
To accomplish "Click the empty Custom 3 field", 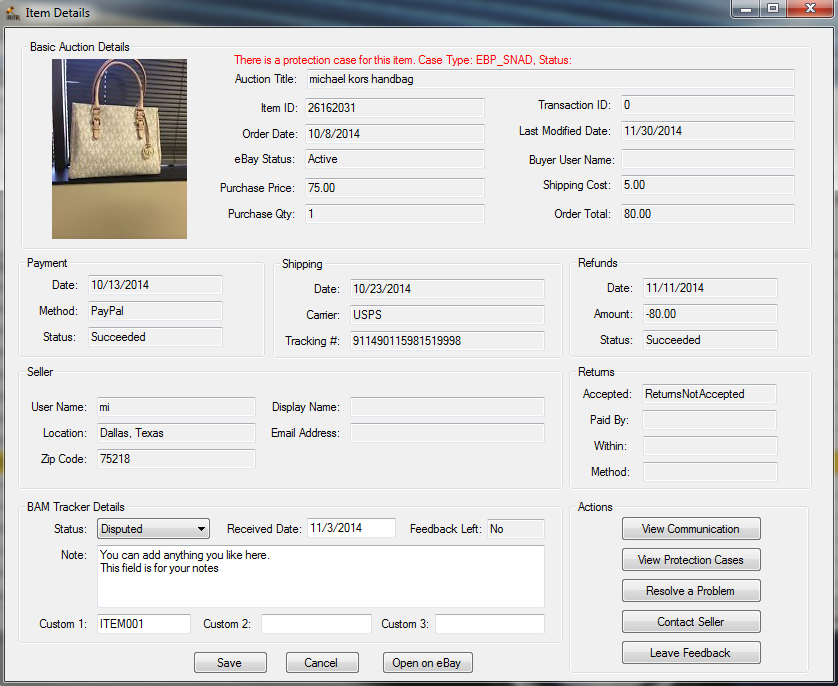I will [x=490, y=624].
